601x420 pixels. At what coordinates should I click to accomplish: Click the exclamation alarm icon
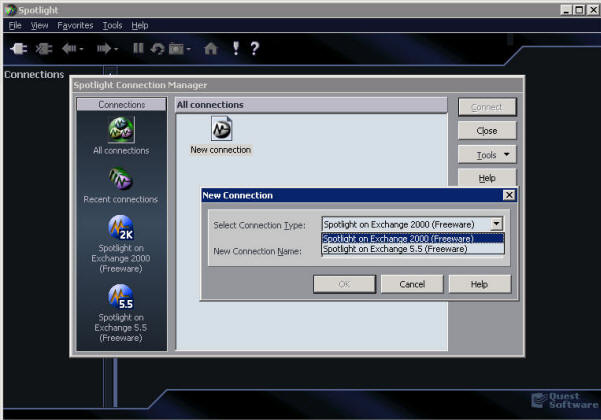point(236,48)
